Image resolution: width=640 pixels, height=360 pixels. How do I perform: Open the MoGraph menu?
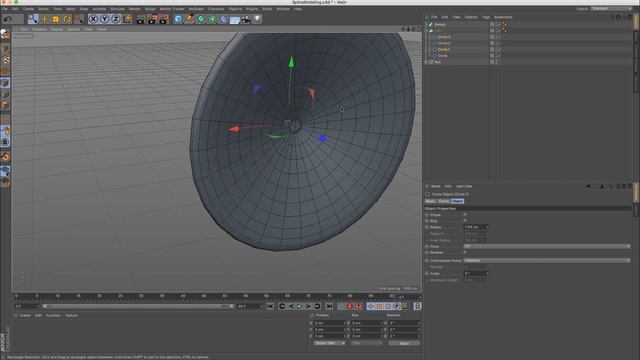(x=196, y=9)
